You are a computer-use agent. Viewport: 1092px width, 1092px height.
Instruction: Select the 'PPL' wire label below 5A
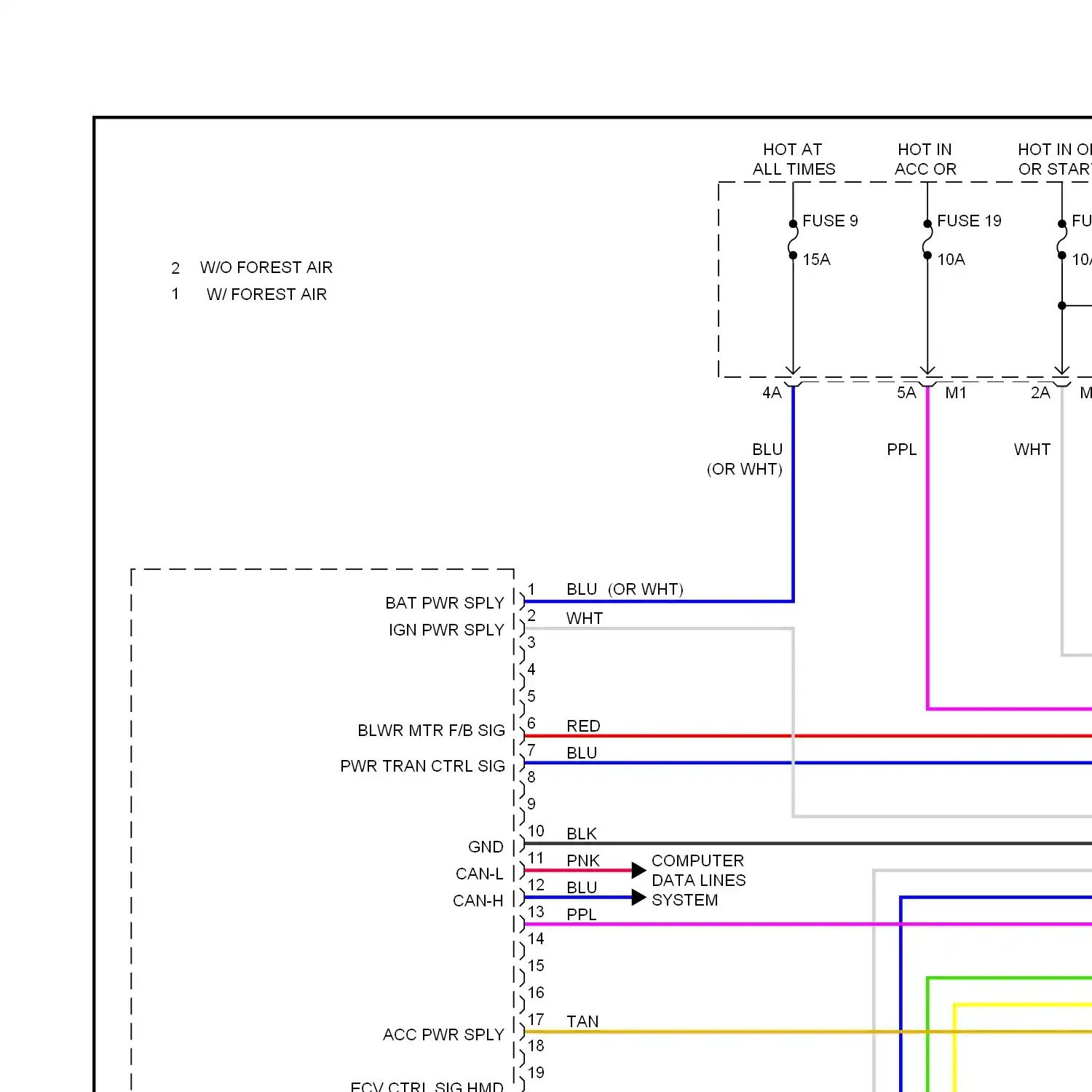click(902, 449)
